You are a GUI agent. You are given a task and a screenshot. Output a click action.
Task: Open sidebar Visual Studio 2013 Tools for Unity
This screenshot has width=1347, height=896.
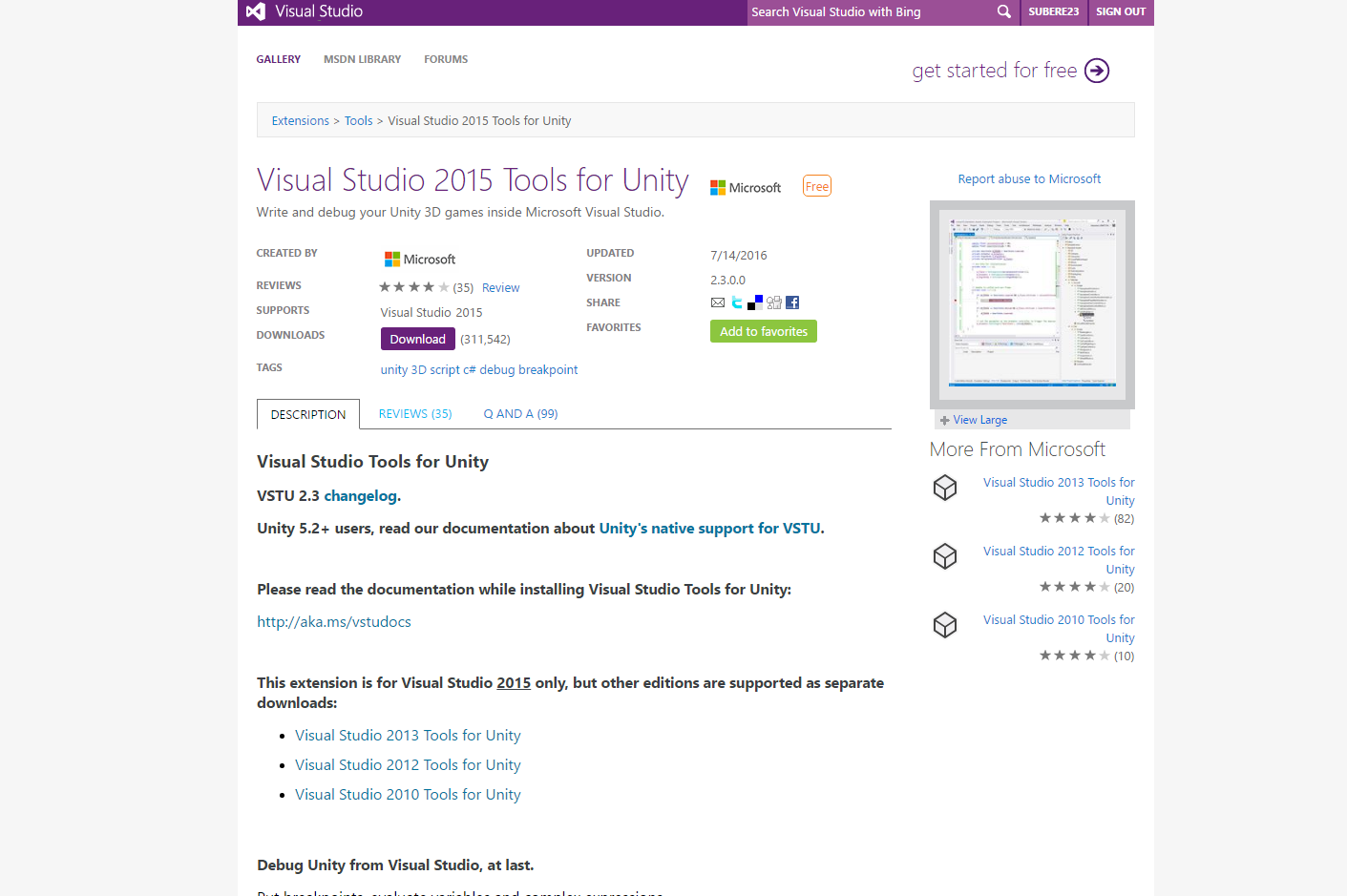coord(1059,491)
